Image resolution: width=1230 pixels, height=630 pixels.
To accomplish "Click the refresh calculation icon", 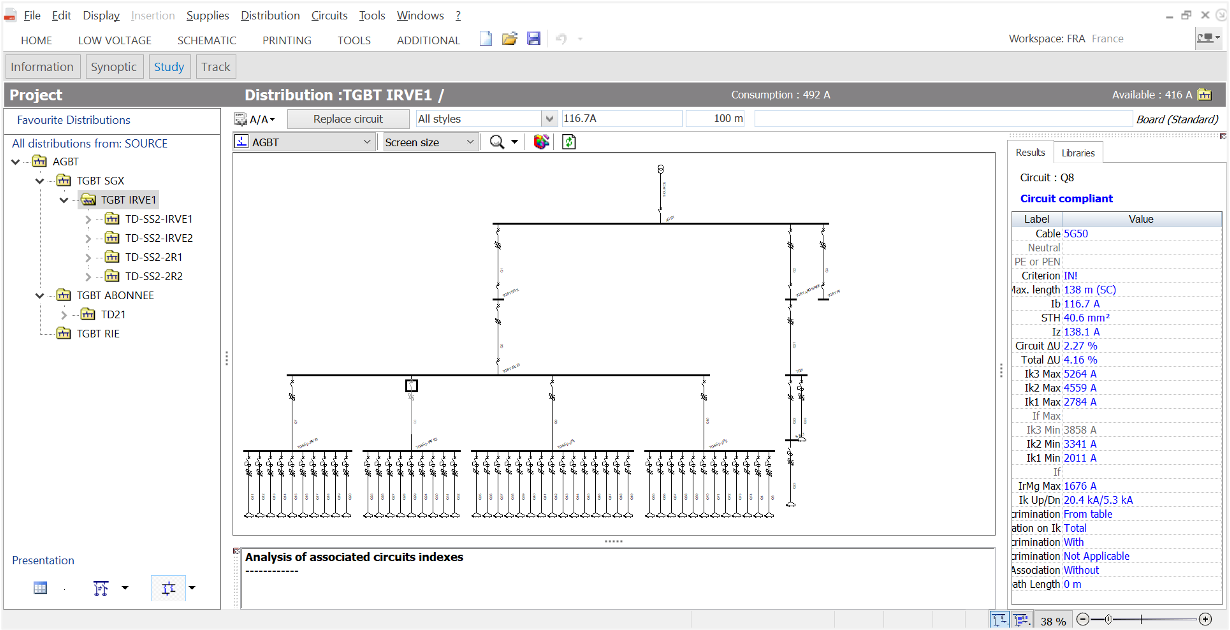I will (569, 141).
